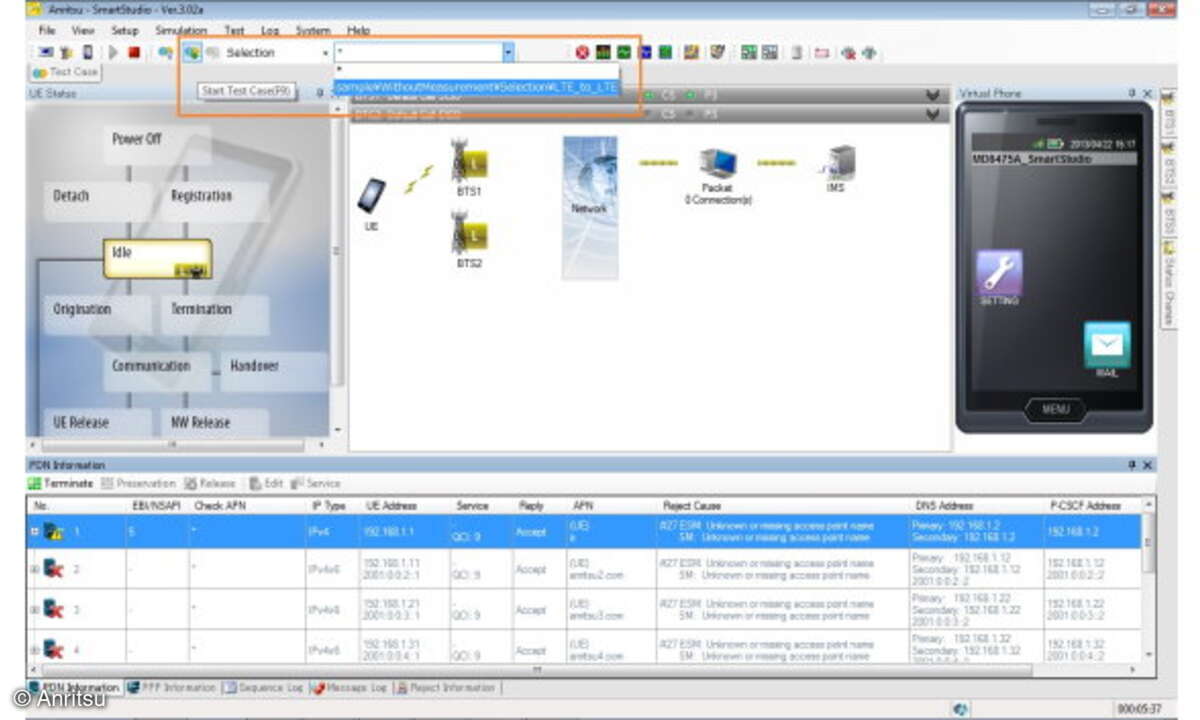The width and height of the screenshot is (1200, 720).
Task: Expand PDN row 1 tree node
Action: click(x=33, y=532)
